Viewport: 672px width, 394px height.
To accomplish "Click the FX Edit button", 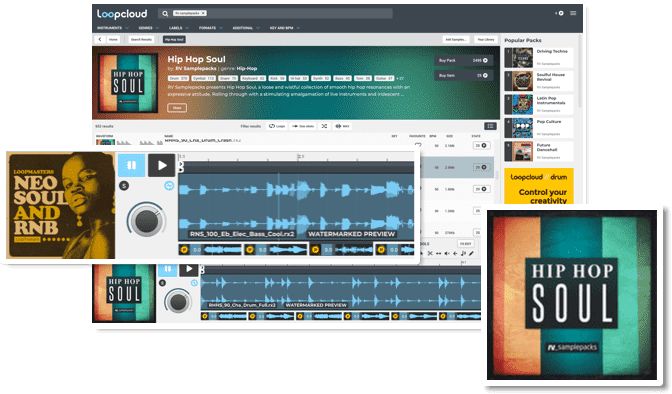I will pyautogui.click(x=465, y=244).
